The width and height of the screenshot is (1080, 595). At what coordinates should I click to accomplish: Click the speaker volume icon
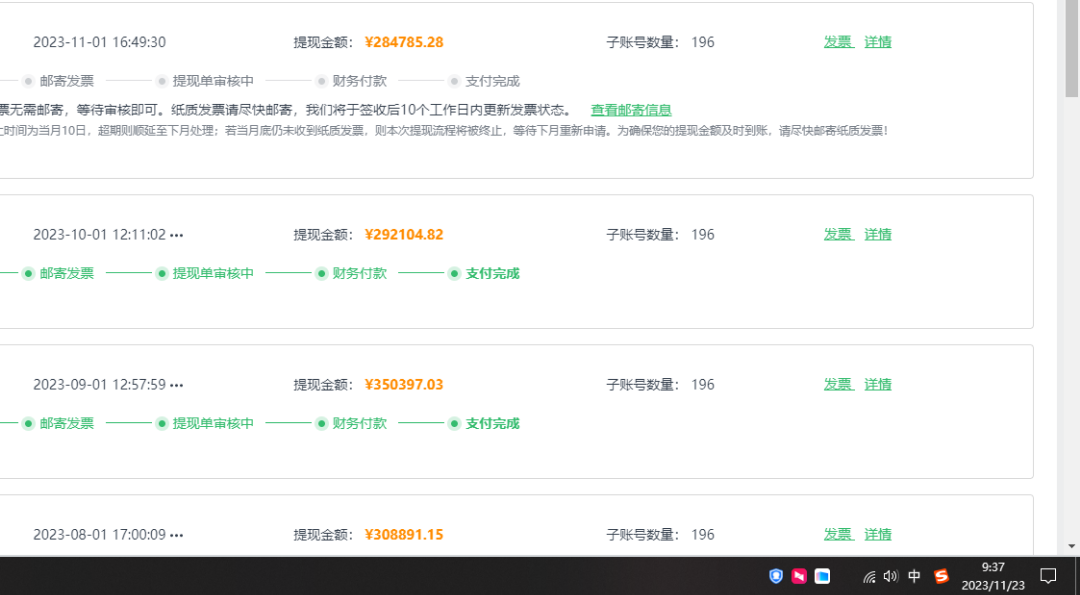890,576
